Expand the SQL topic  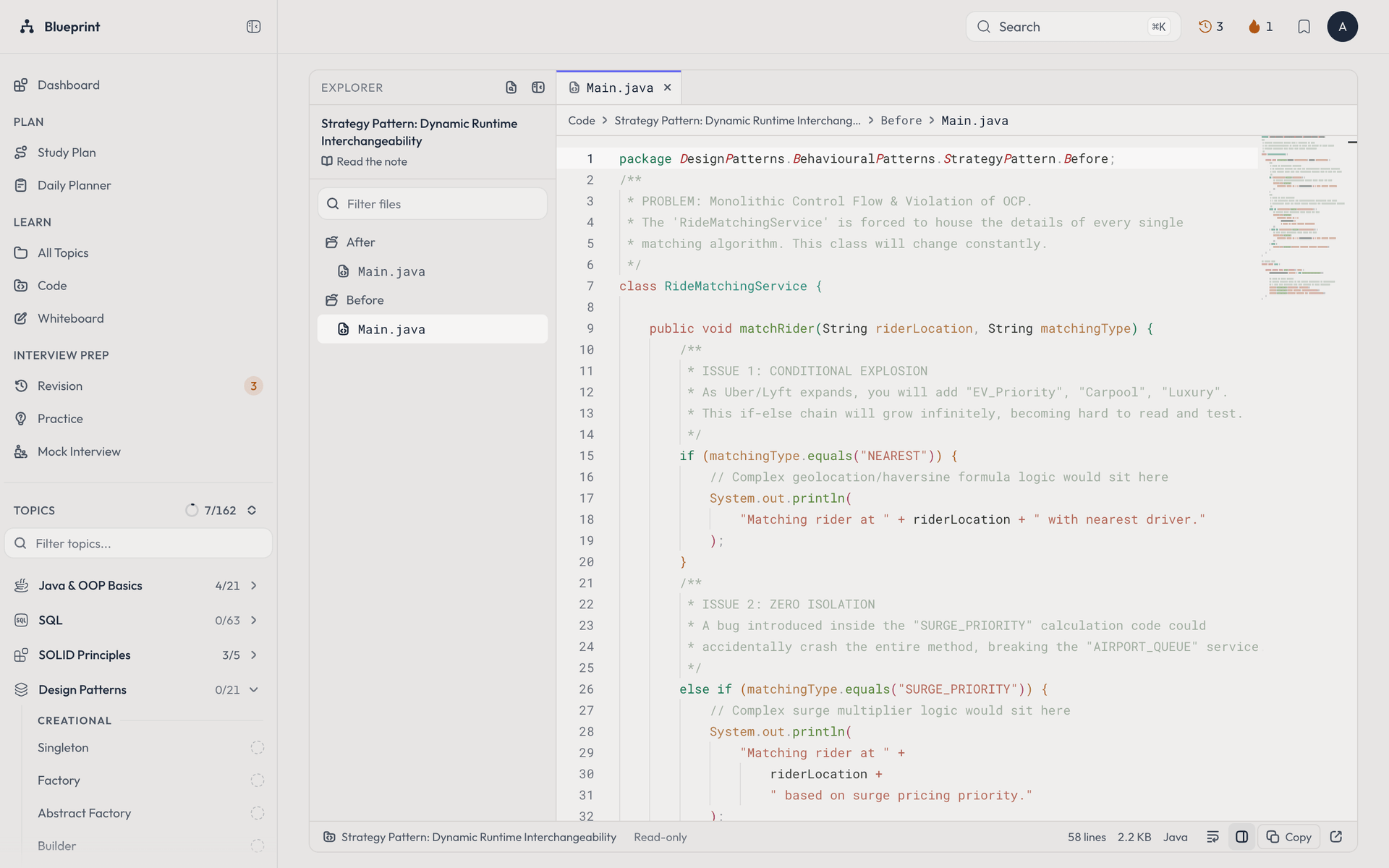click(x=138, y=621)
